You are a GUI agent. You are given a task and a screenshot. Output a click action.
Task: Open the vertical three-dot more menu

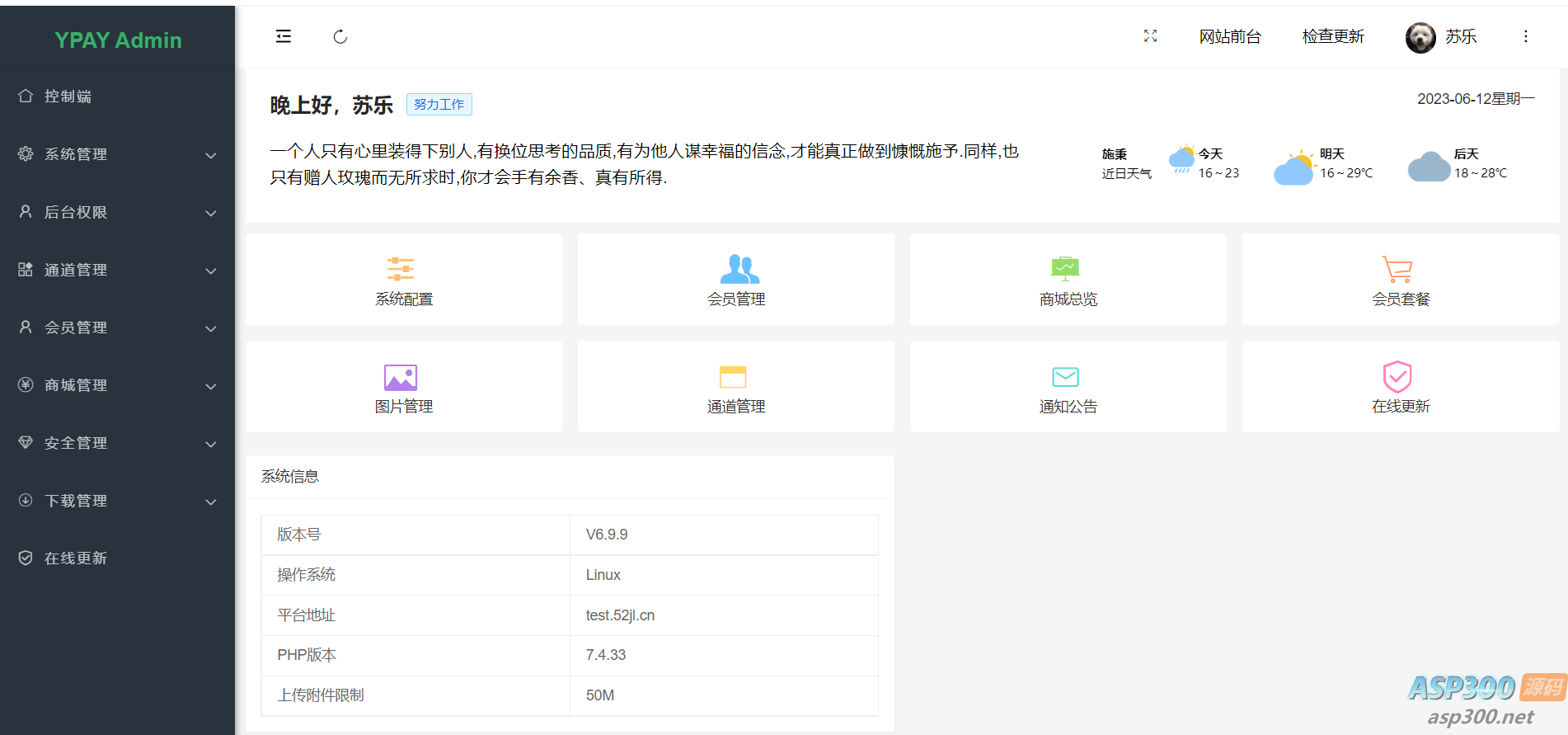tap(1525, 36)
